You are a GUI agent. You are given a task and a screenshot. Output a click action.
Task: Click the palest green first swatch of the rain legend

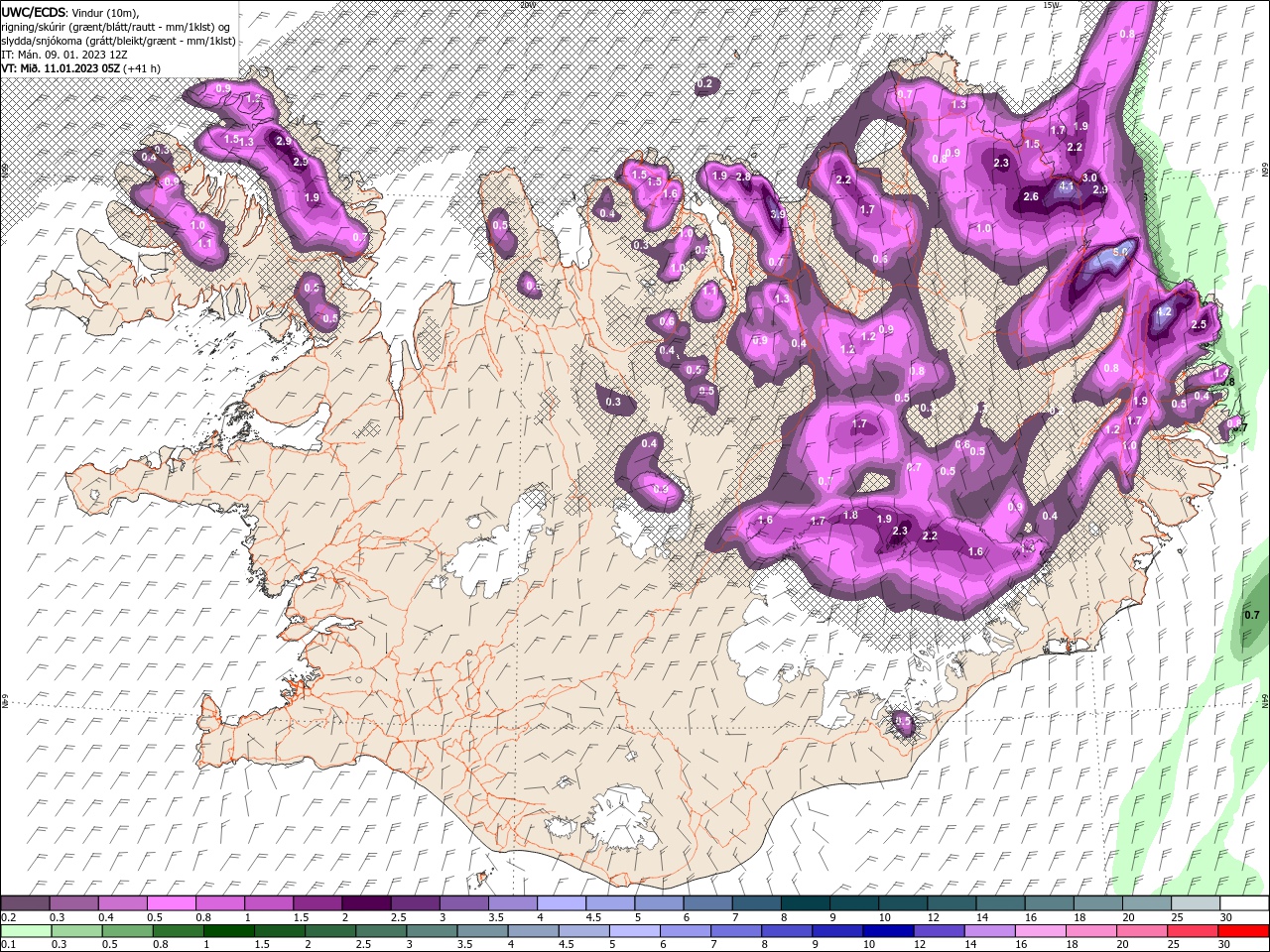click(x=25, y=931)
